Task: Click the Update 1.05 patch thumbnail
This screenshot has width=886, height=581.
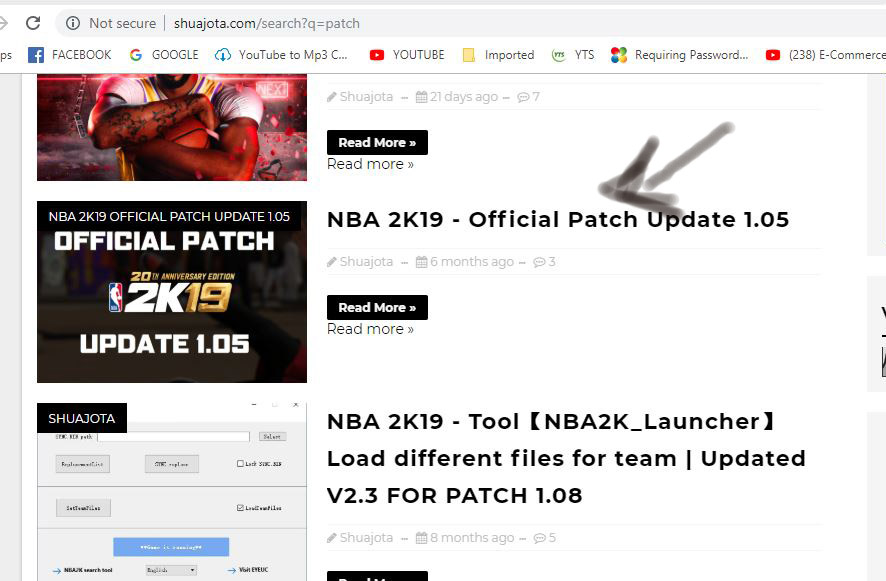Action: tap(172, 292)
